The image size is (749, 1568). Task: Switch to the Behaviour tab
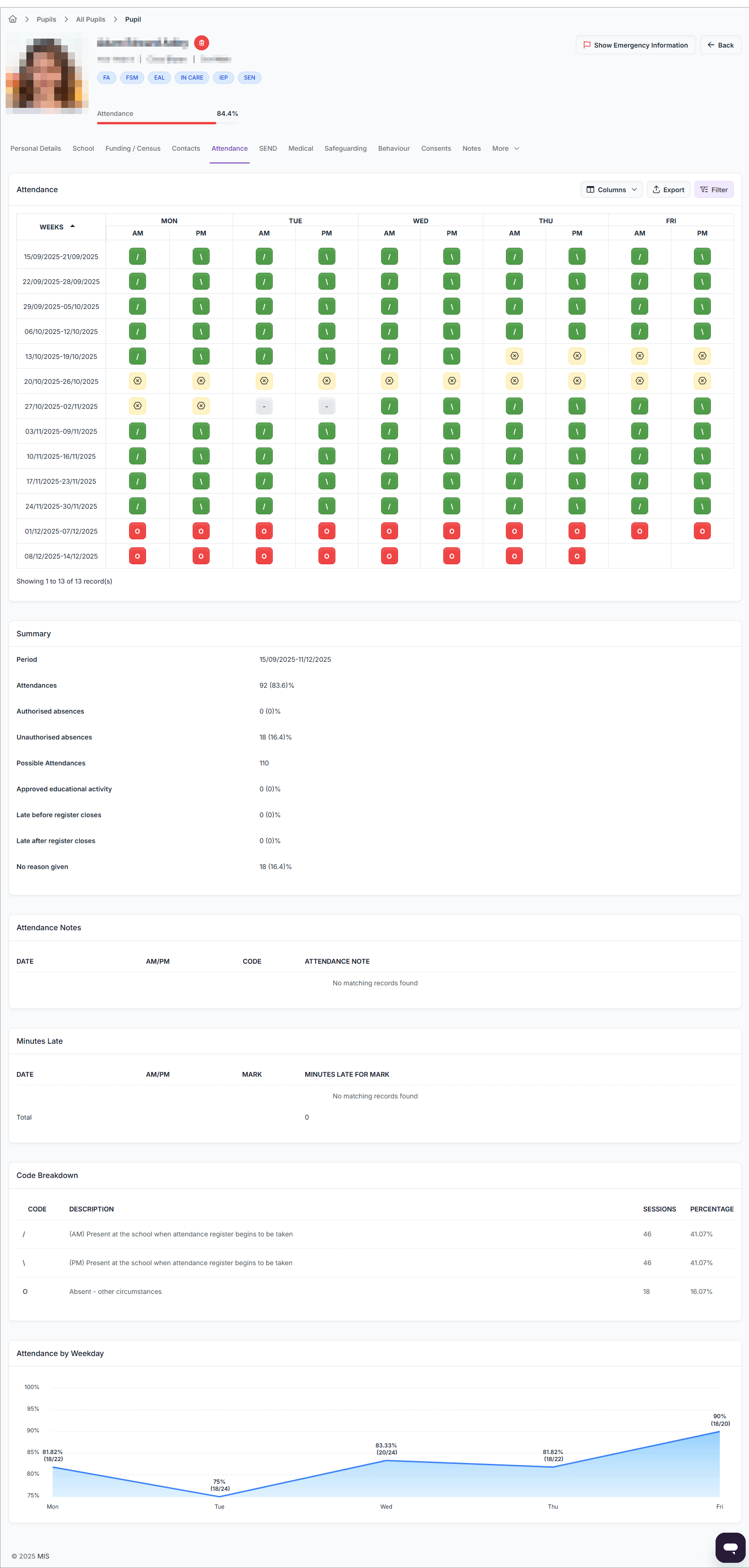pos(393,148)
